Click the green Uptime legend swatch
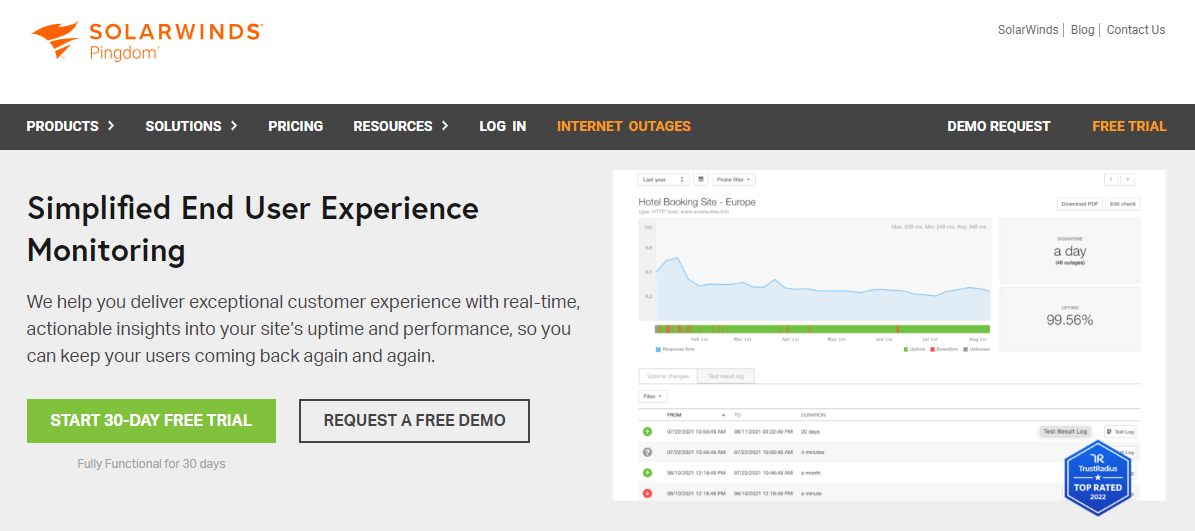 pyautogui.click(x=906, y=349)
